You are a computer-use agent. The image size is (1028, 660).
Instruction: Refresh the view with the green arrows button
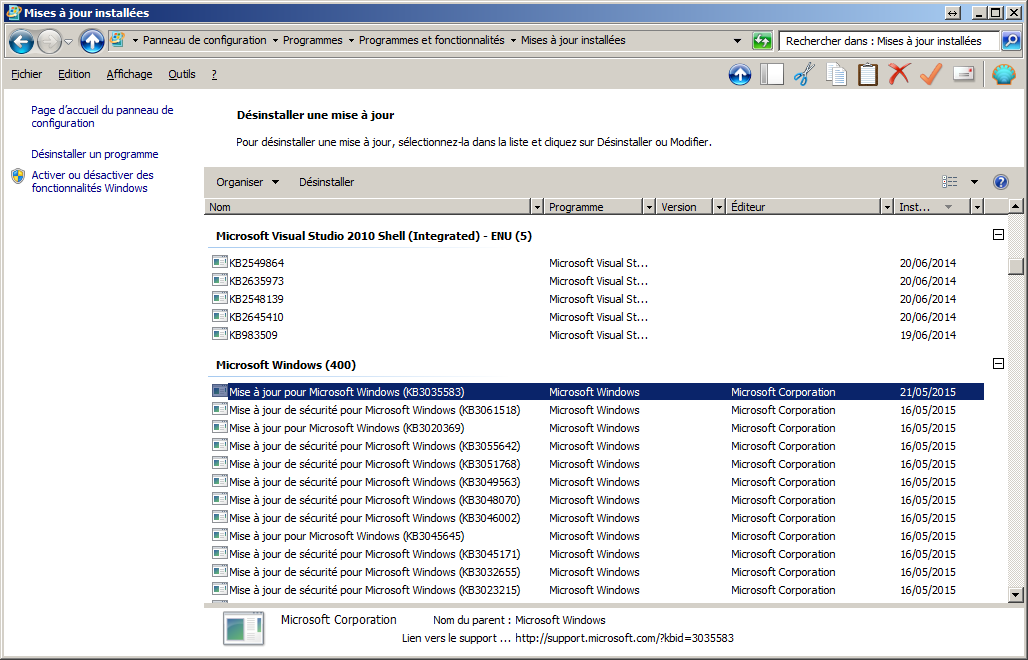762,41
